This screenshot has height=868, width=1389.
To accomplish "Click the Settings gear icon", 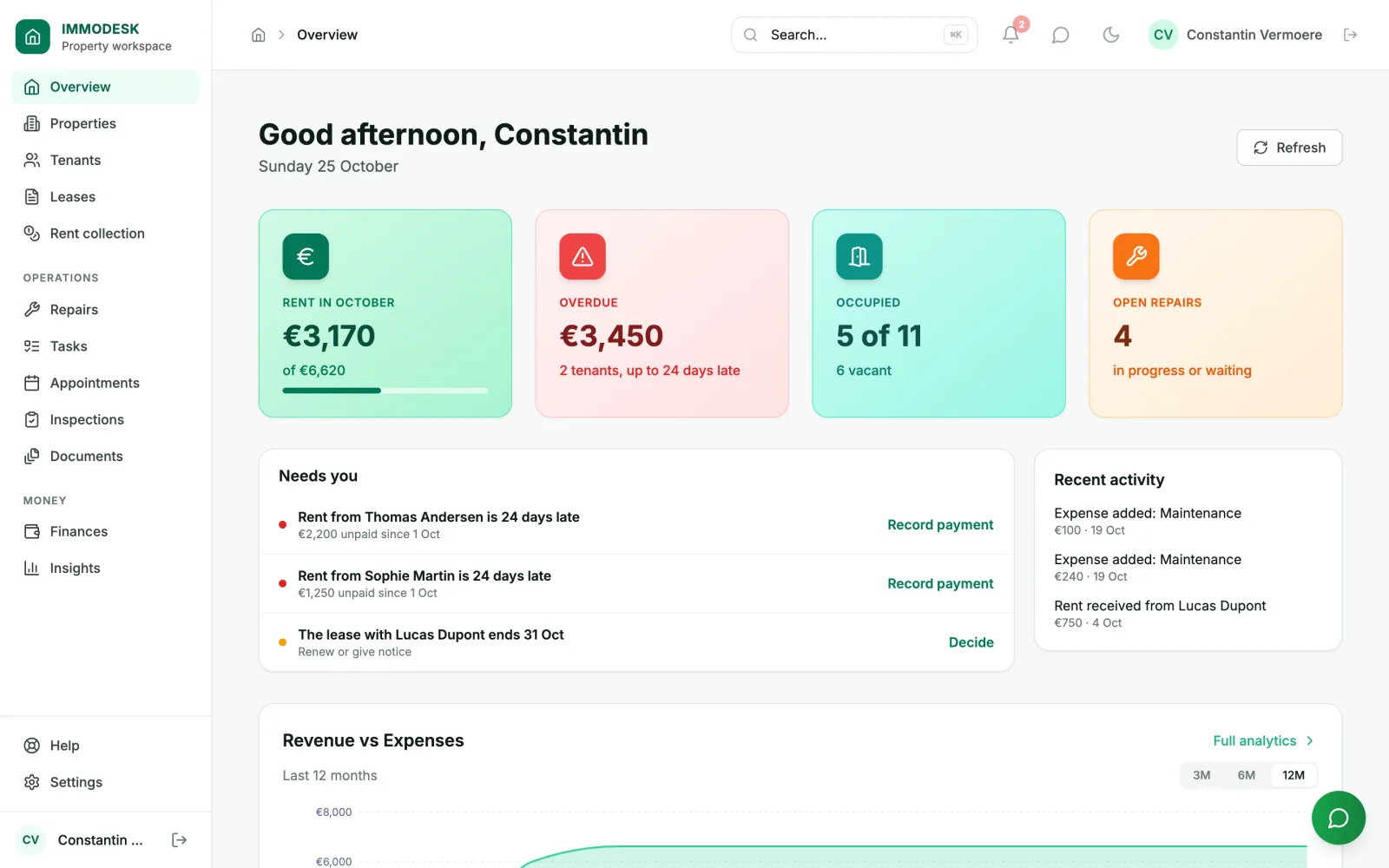I will (32, 782).
